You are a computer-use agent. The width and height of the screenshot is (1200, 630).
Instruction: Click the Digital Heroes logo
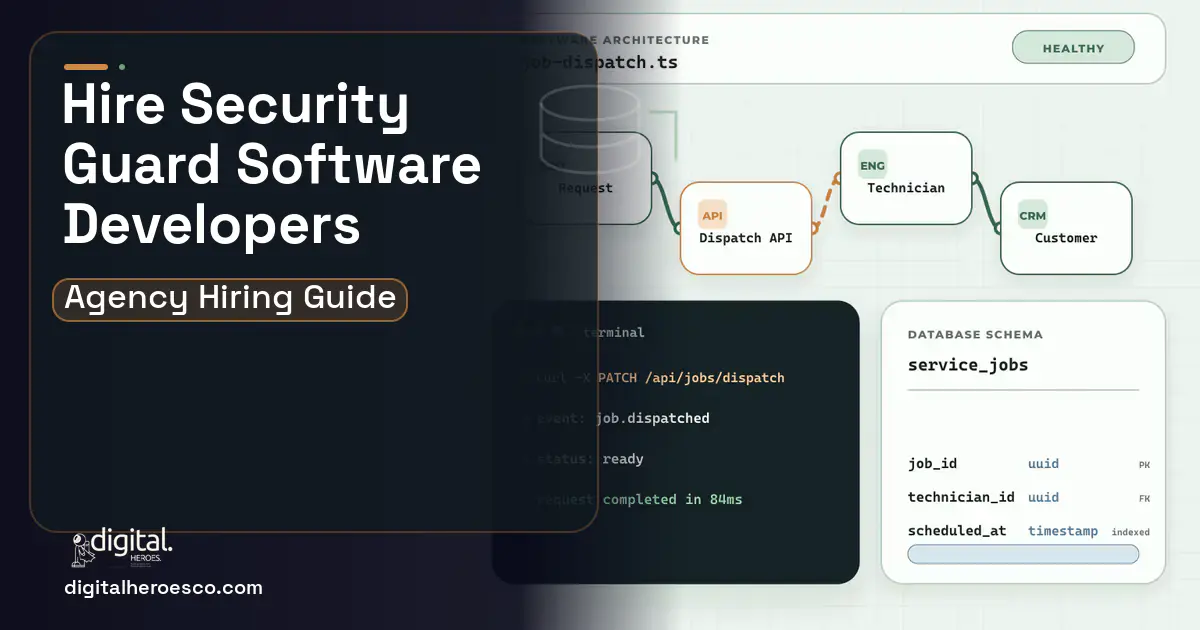click(122, 547)
